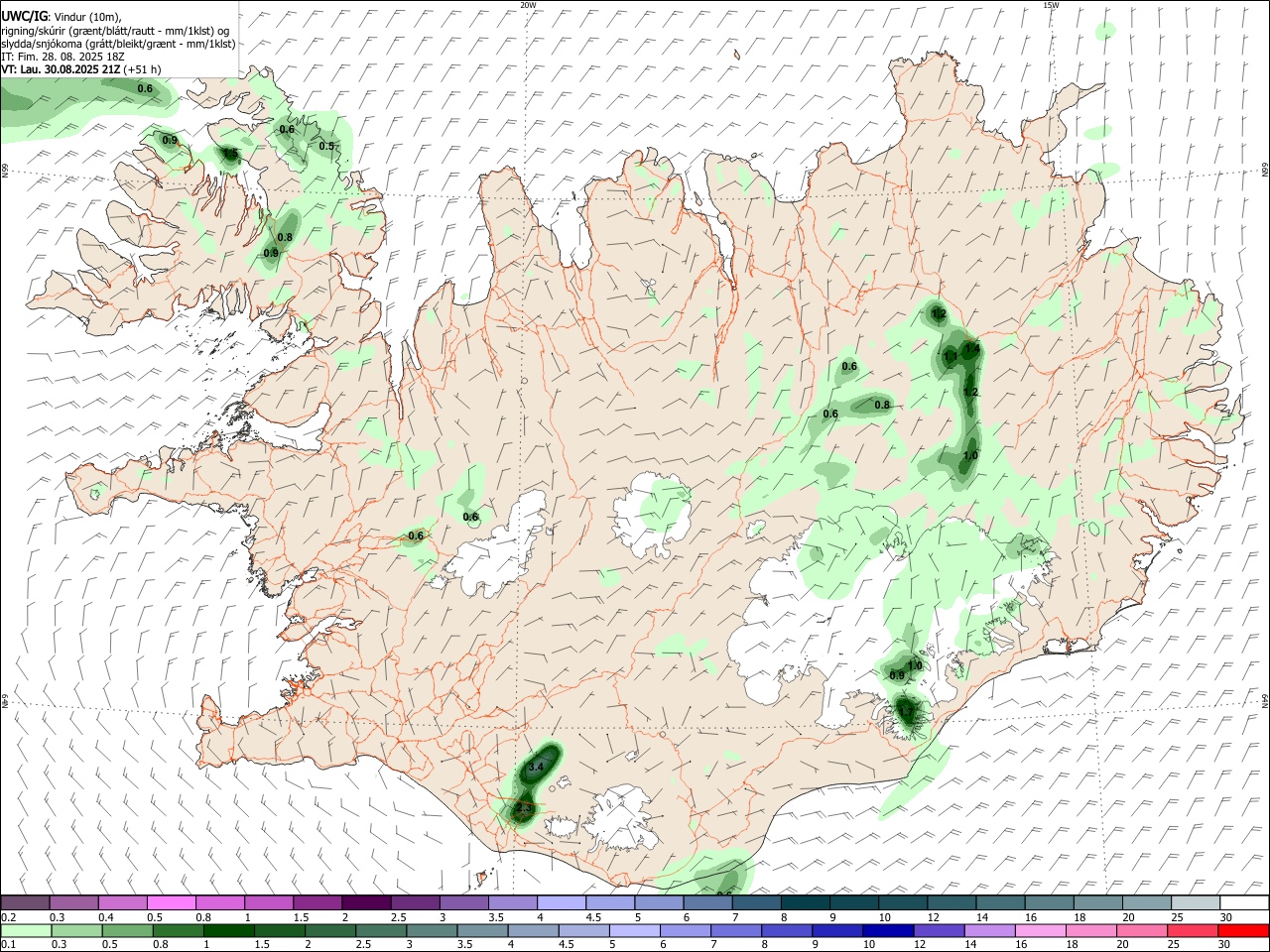Pick the pale lavender snow swatch labeled 4

coord(561,903)
